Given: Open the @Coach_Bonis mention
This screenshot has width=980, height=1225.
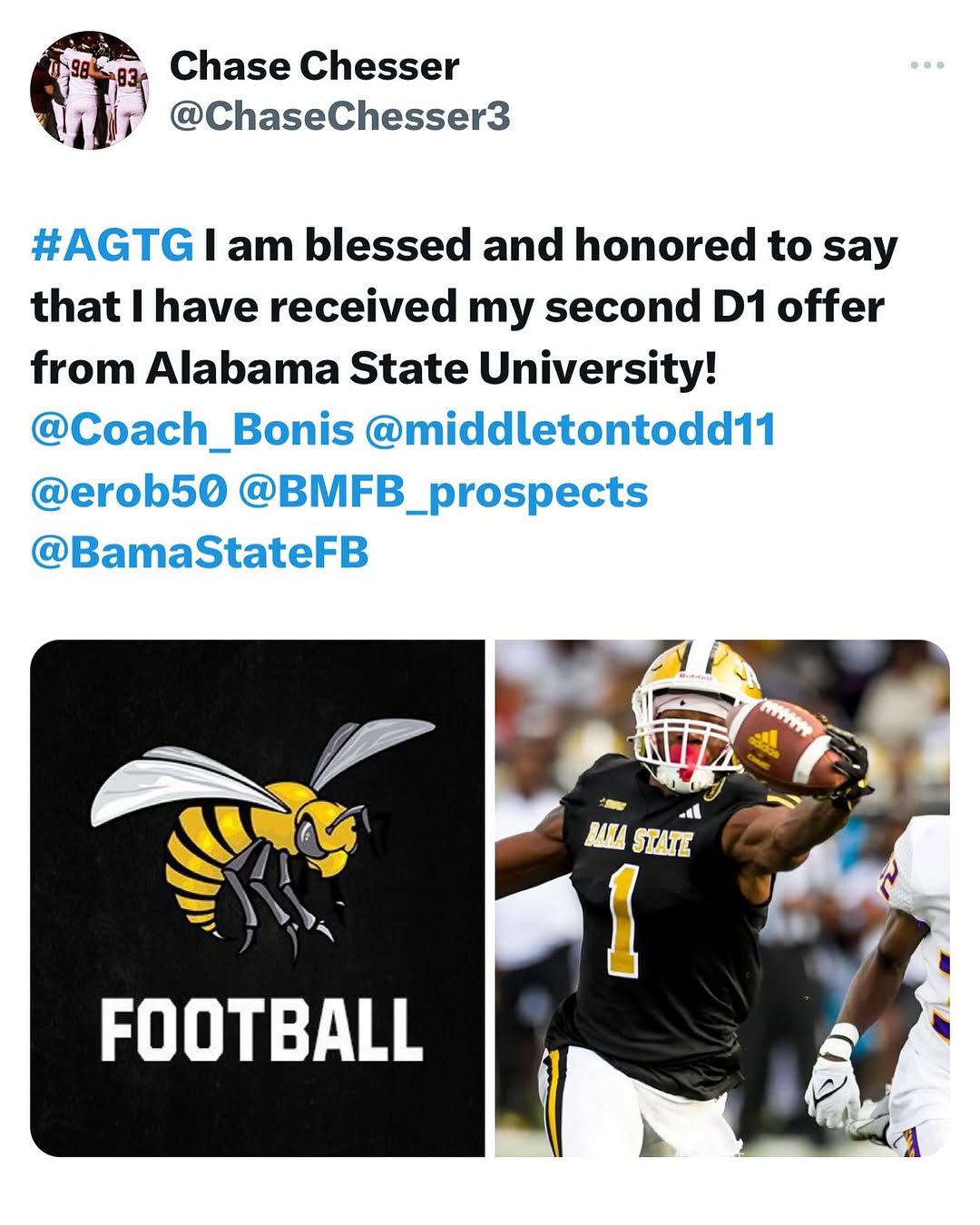Looking at the screenshot, I should point(192,430).
